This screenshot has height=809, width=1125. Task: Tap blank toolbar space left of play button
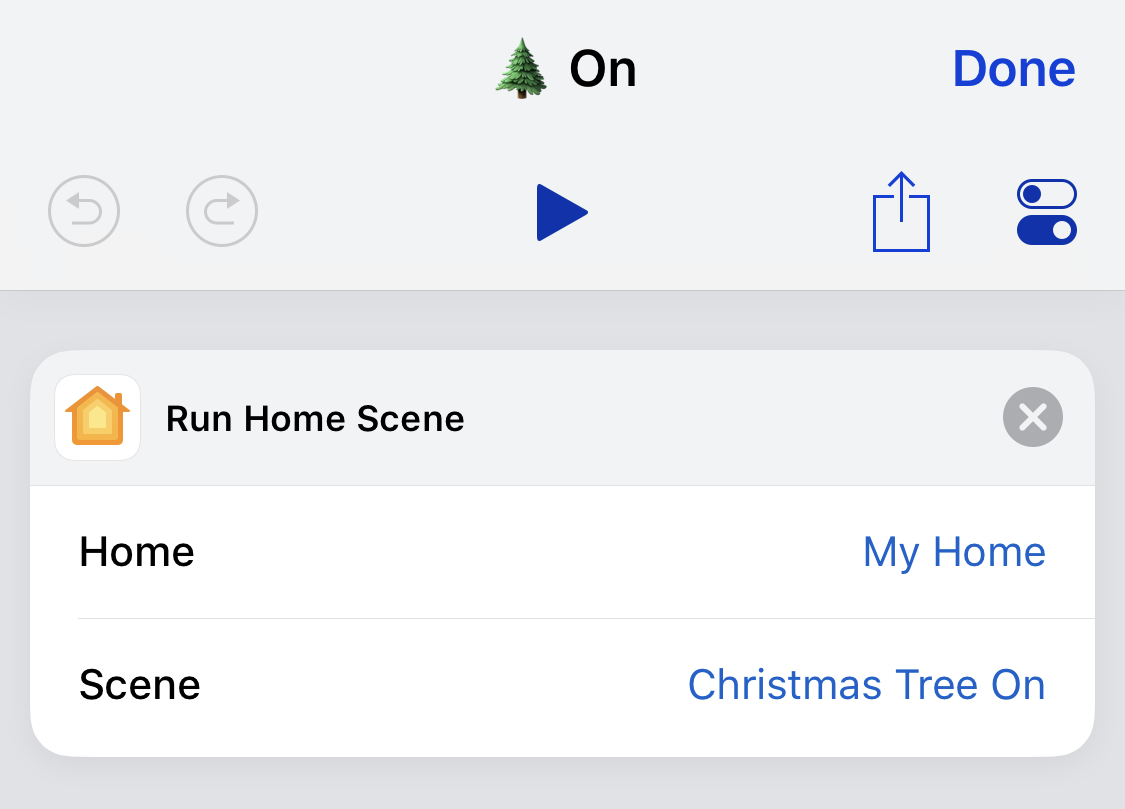click(x=397, y=212)
